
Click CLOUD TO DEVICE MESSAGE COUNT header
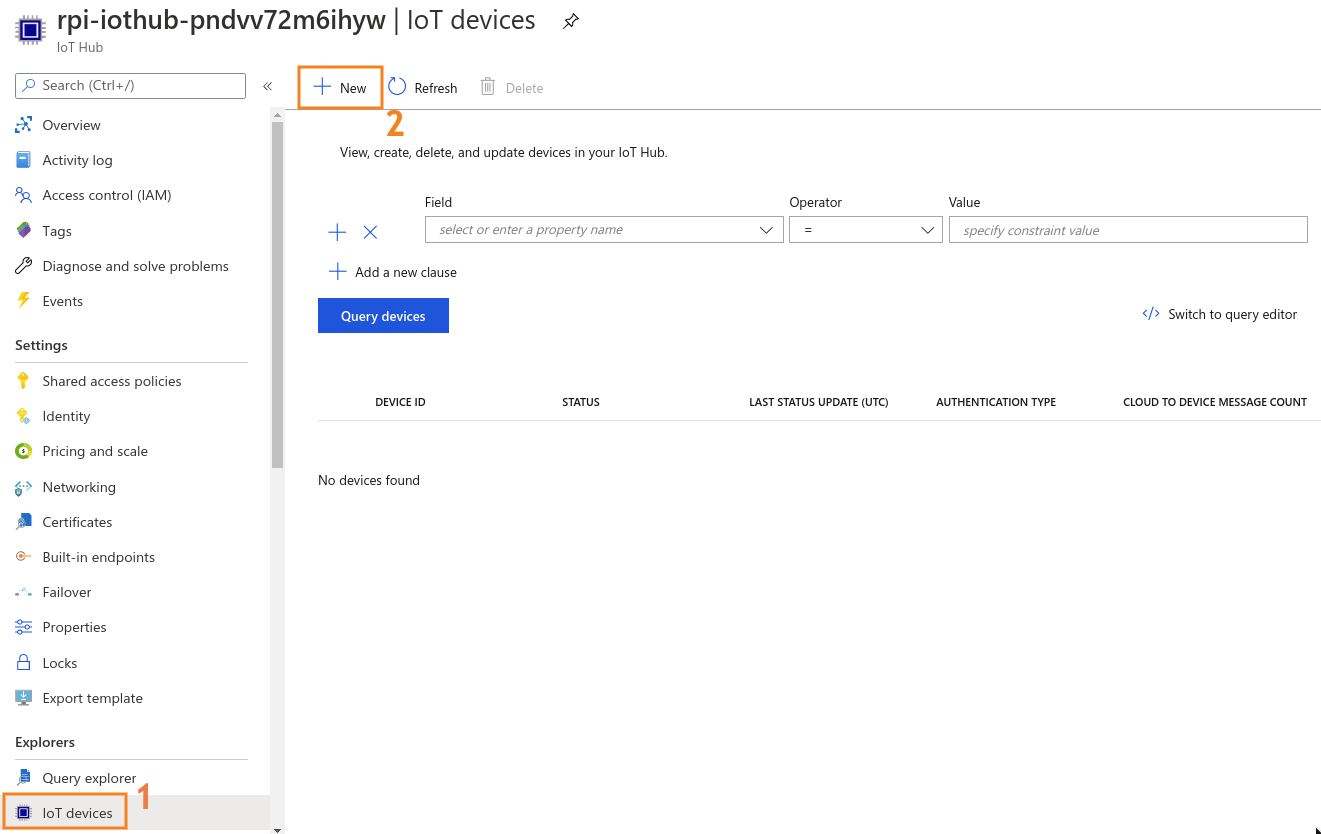[1215, 402]
